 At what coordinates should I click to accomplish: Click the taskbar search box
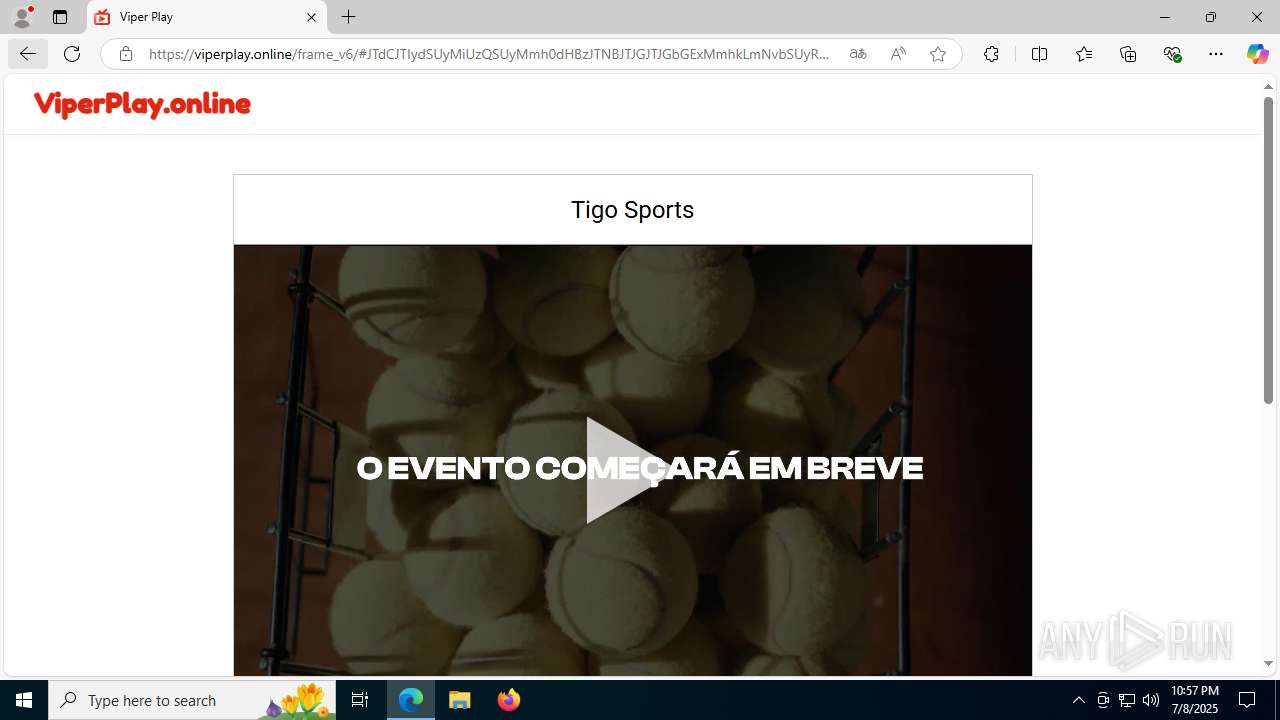coord(192,700)
